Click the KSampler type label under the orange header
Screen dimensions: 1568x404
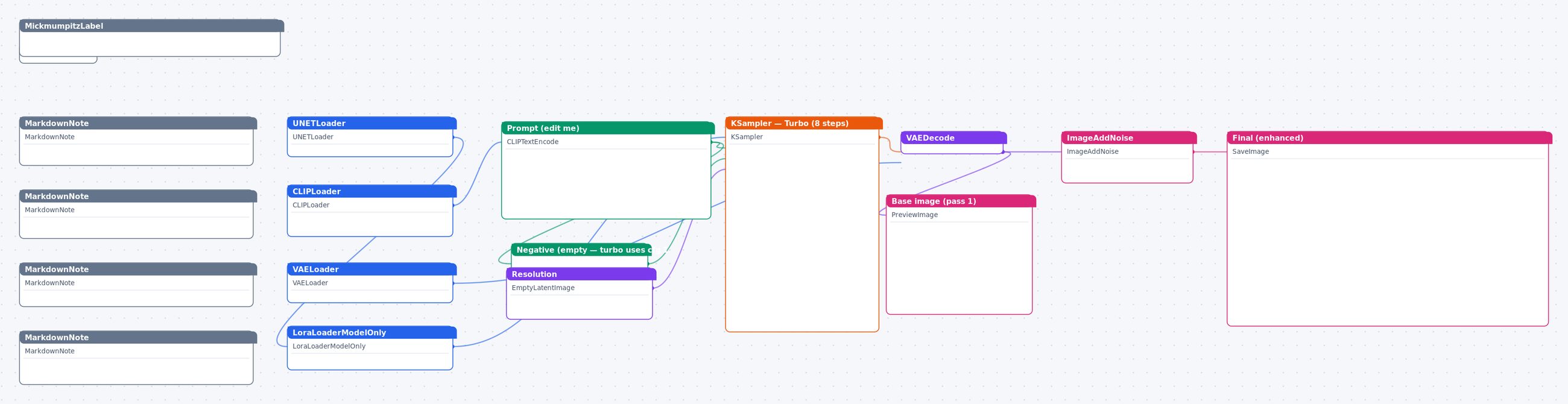747,137
